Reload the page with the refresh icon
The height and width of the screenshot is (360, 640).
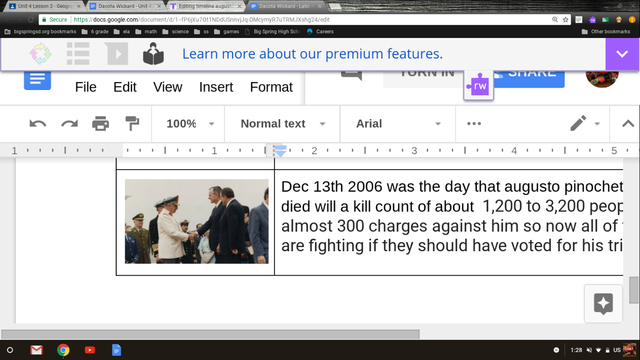(31, 20)
